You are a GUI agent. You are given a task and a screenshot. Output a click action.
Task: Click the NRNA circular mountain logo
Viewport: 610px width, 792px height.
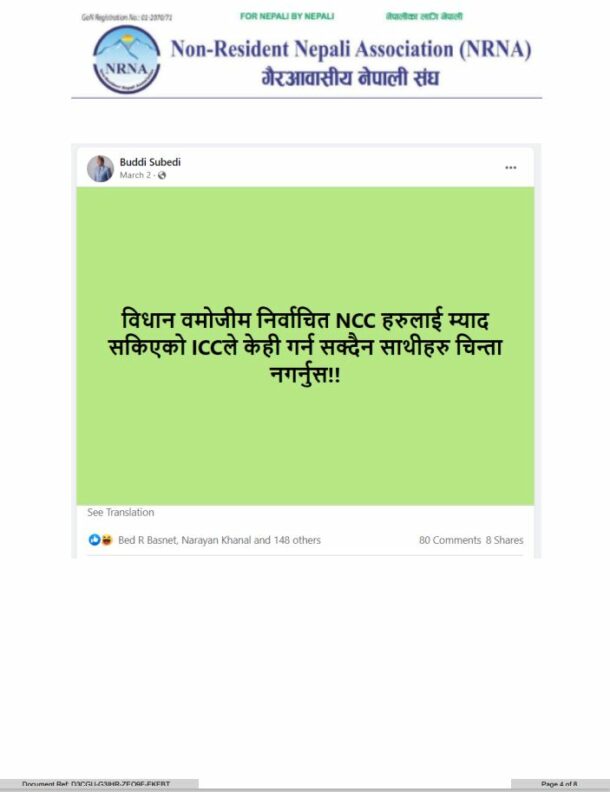127,60
